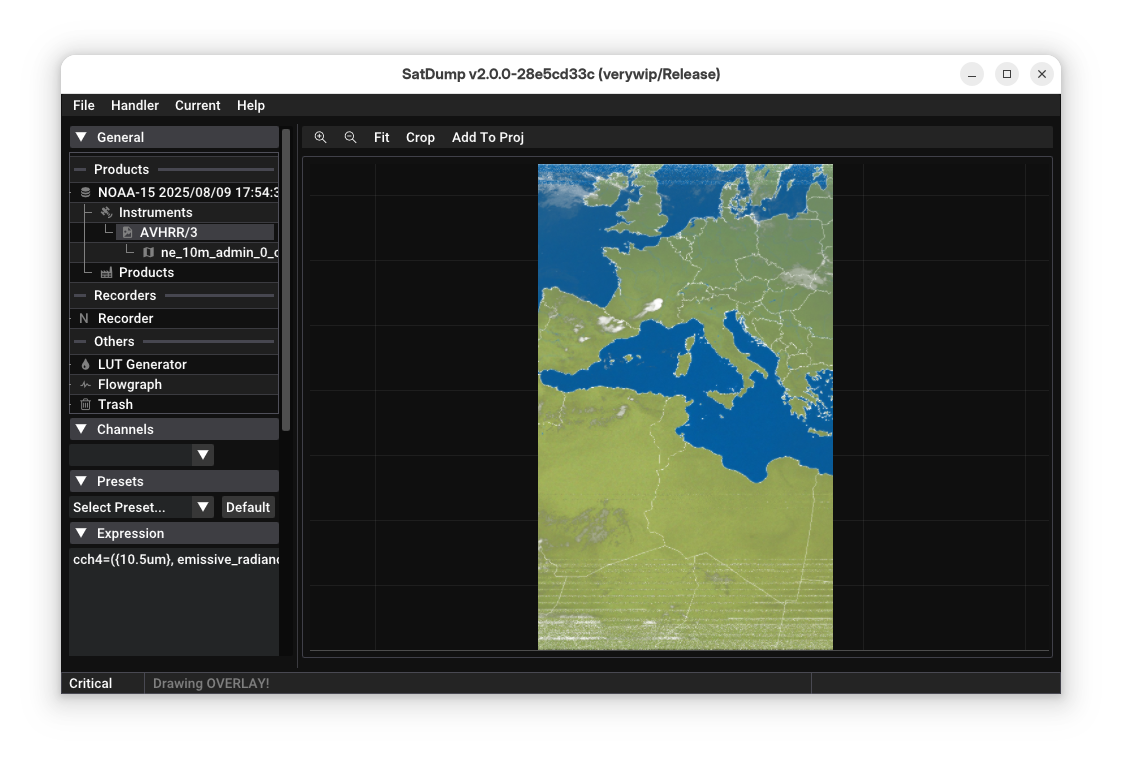This screenshot has width=1122, height=761.
Task: Select the ne_10m_admin_0 overlay item
Action: (218, 252)
